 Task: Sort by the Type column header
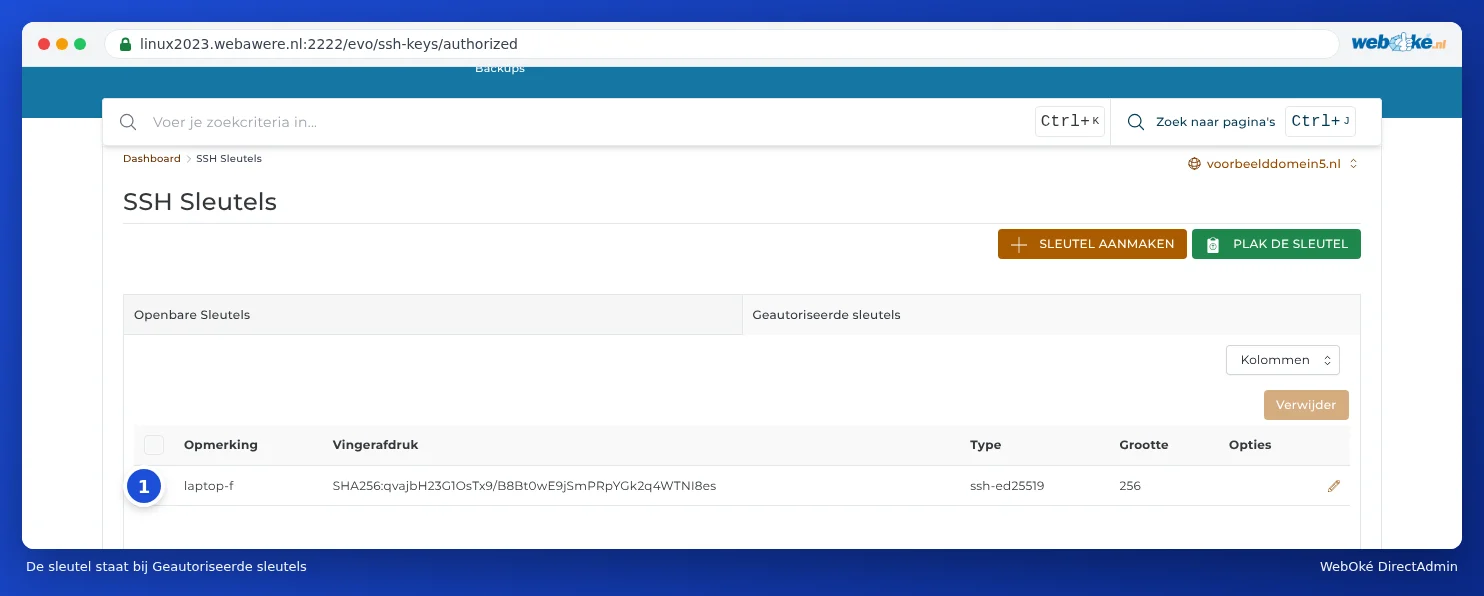pyautogui.click(x=985, y=445)
